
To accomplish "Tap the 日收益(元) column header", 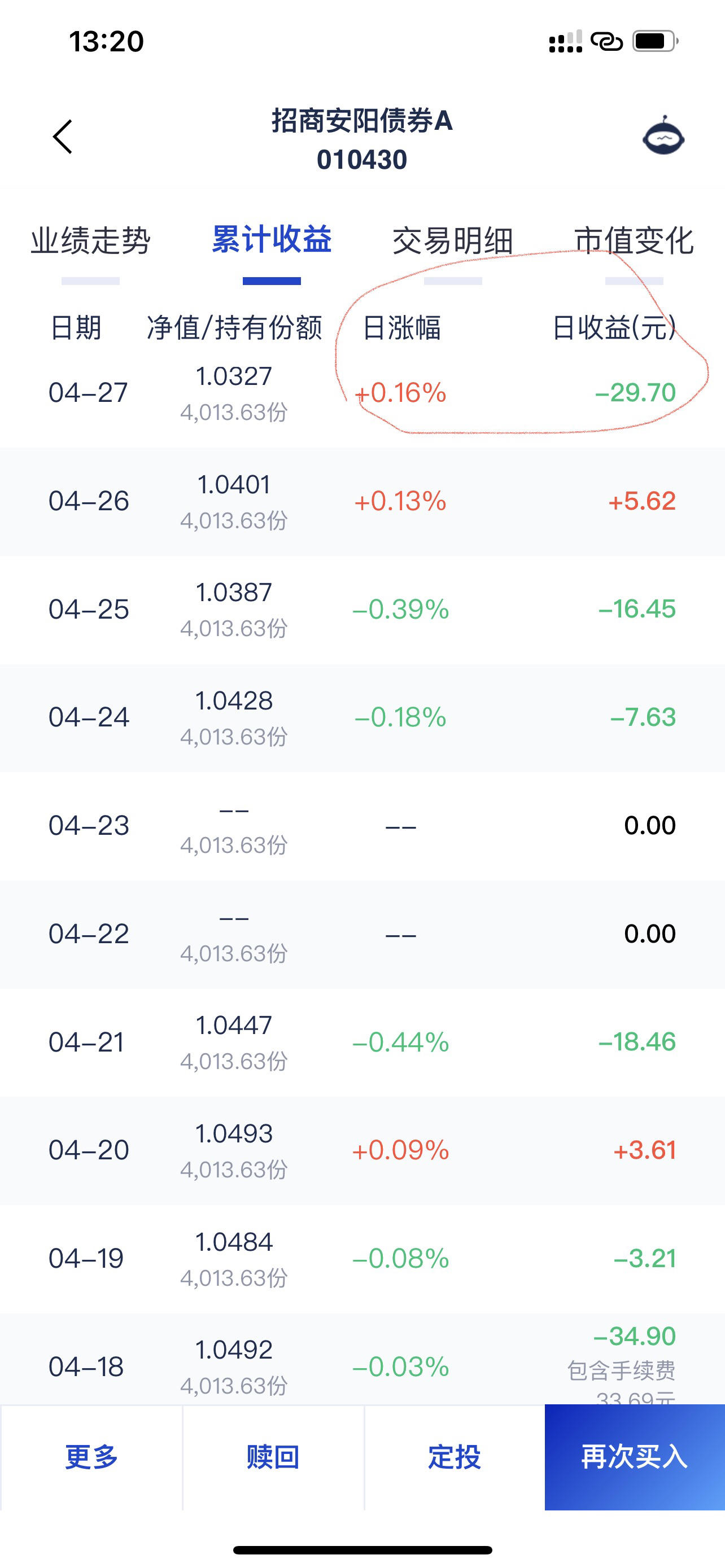I will tap(614, 328).
